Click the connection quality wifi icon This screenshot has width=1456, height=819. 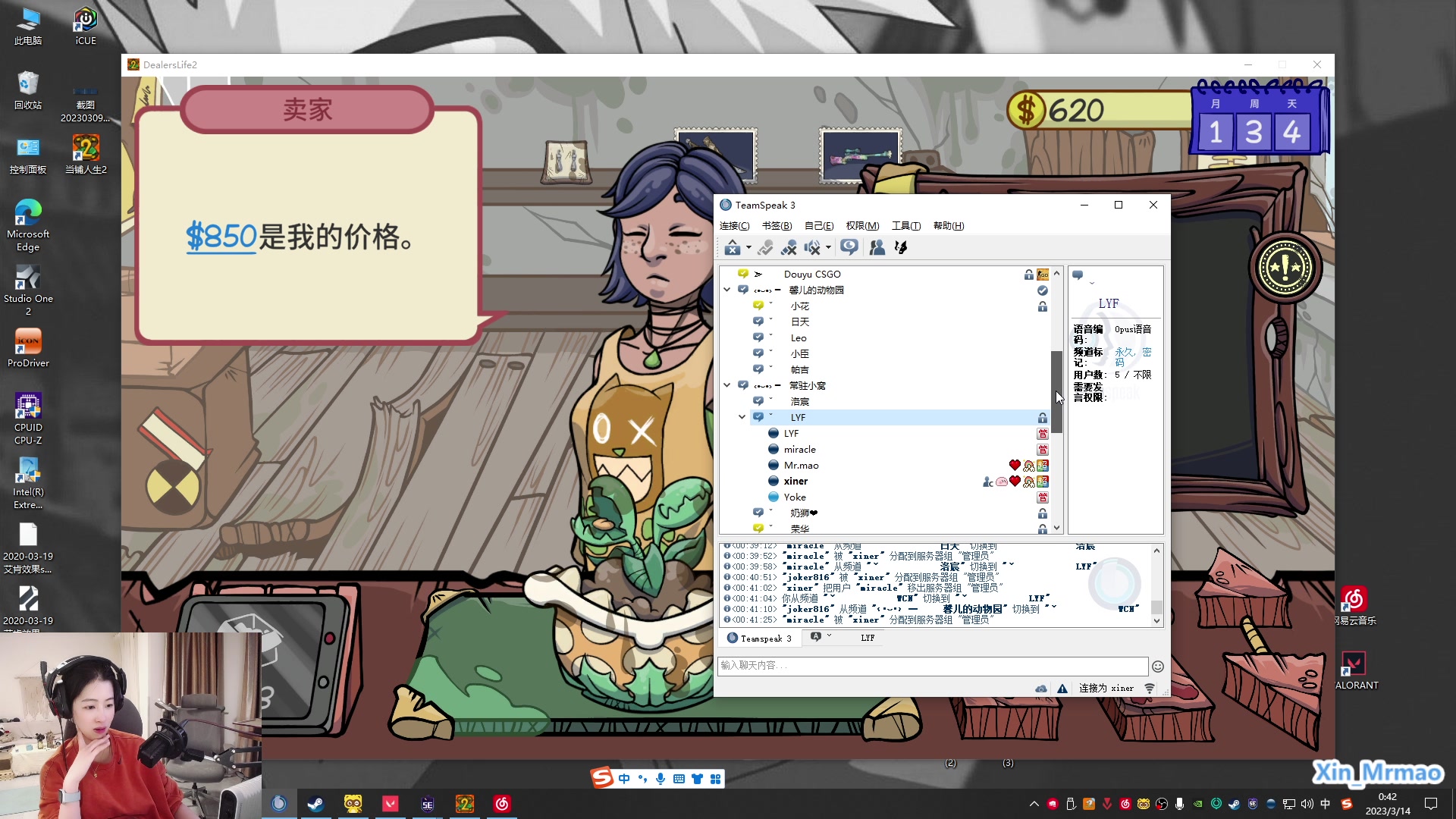click(1150, 689)
